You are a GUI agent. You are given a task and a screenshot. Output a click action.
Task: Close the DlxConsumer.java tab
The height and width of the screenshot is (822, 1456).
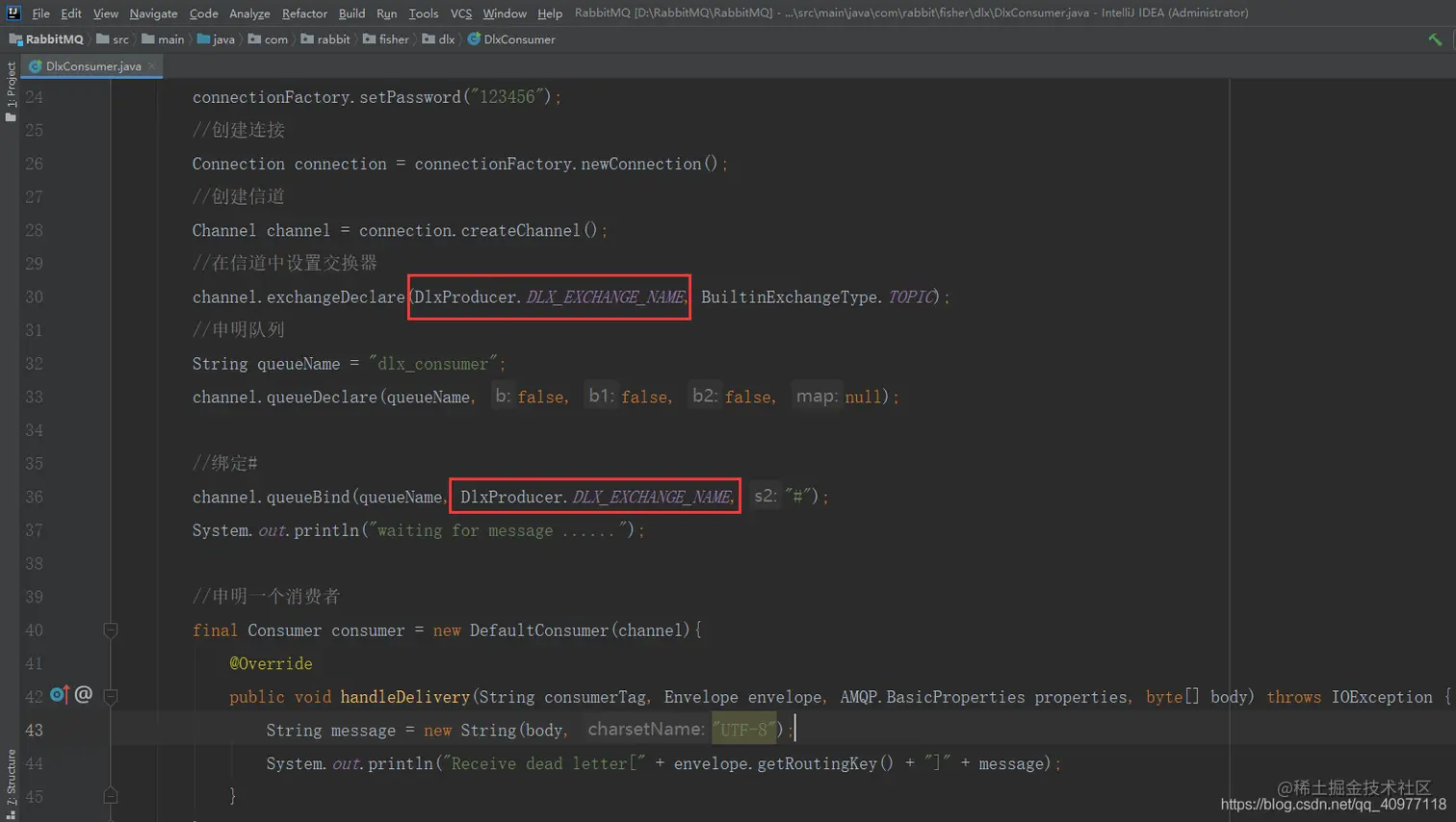coord(152,66)
